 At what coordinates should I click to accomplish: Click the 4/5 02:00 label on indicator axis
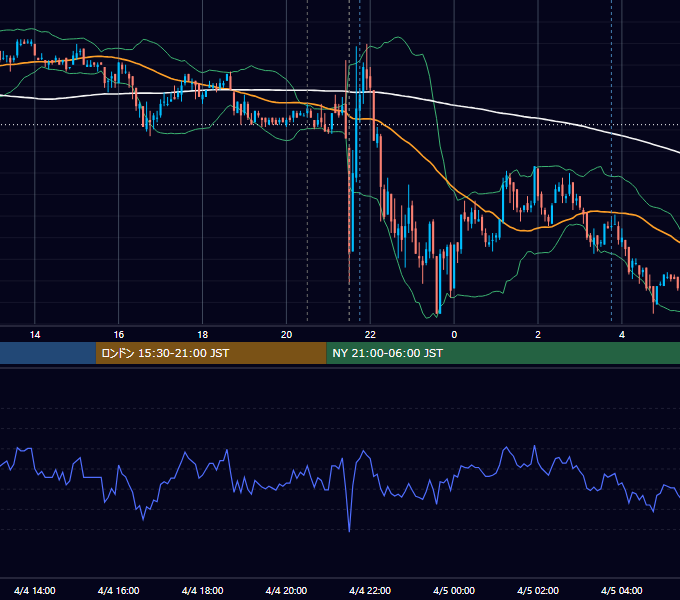(538, 590)
